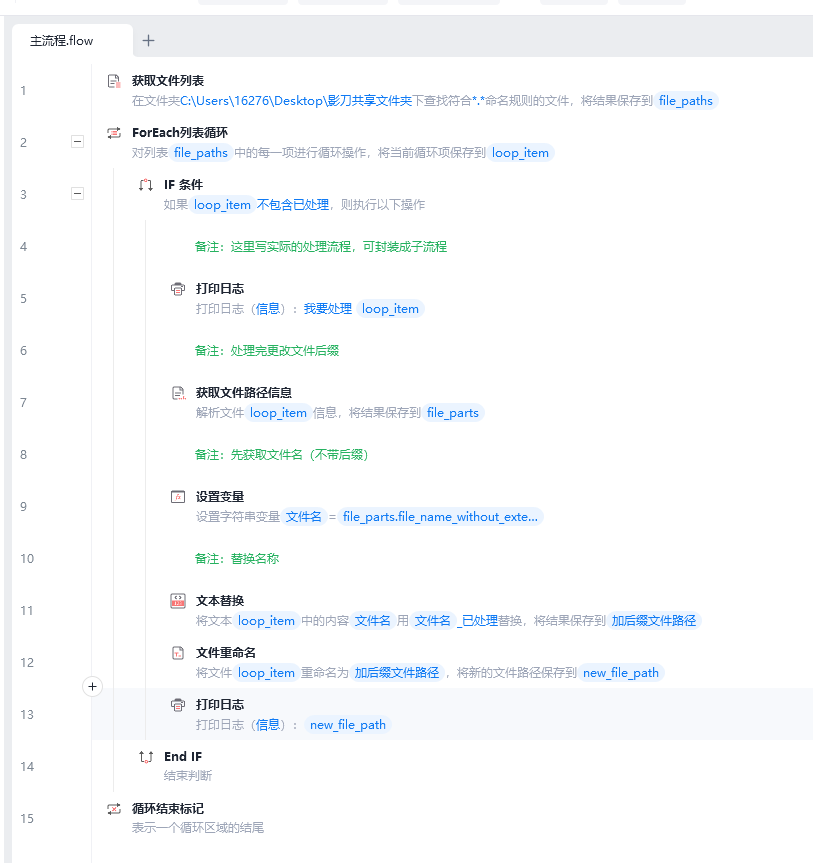Click the 结束判断 description text

coord(188,776)
